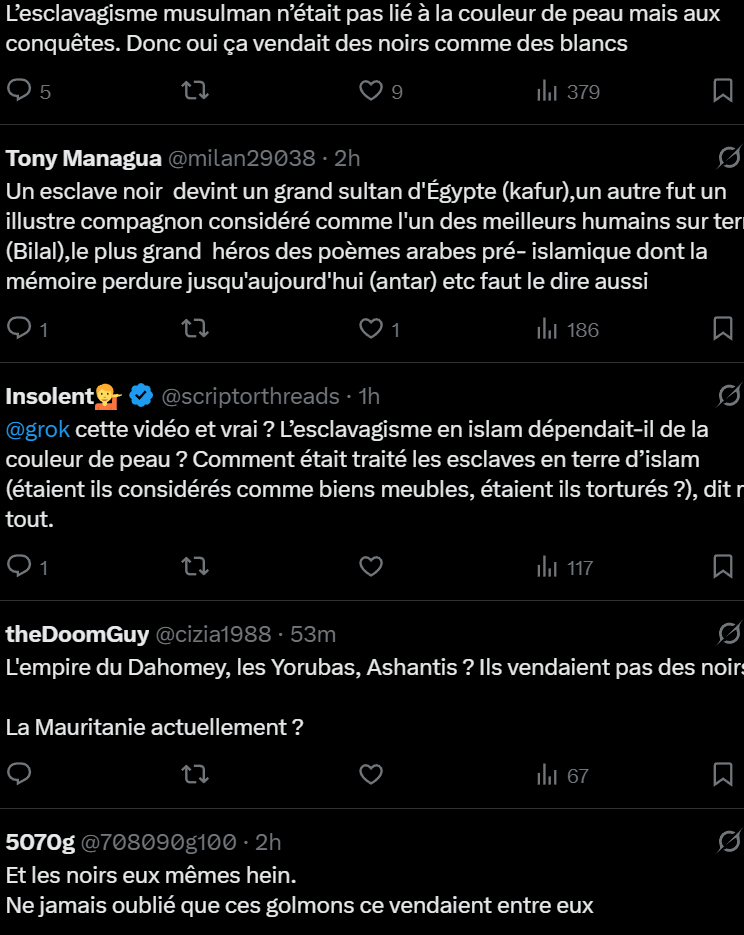Open @scriptorthreads handle
This screenshot has width=744, height=935.
click(250, 396)
